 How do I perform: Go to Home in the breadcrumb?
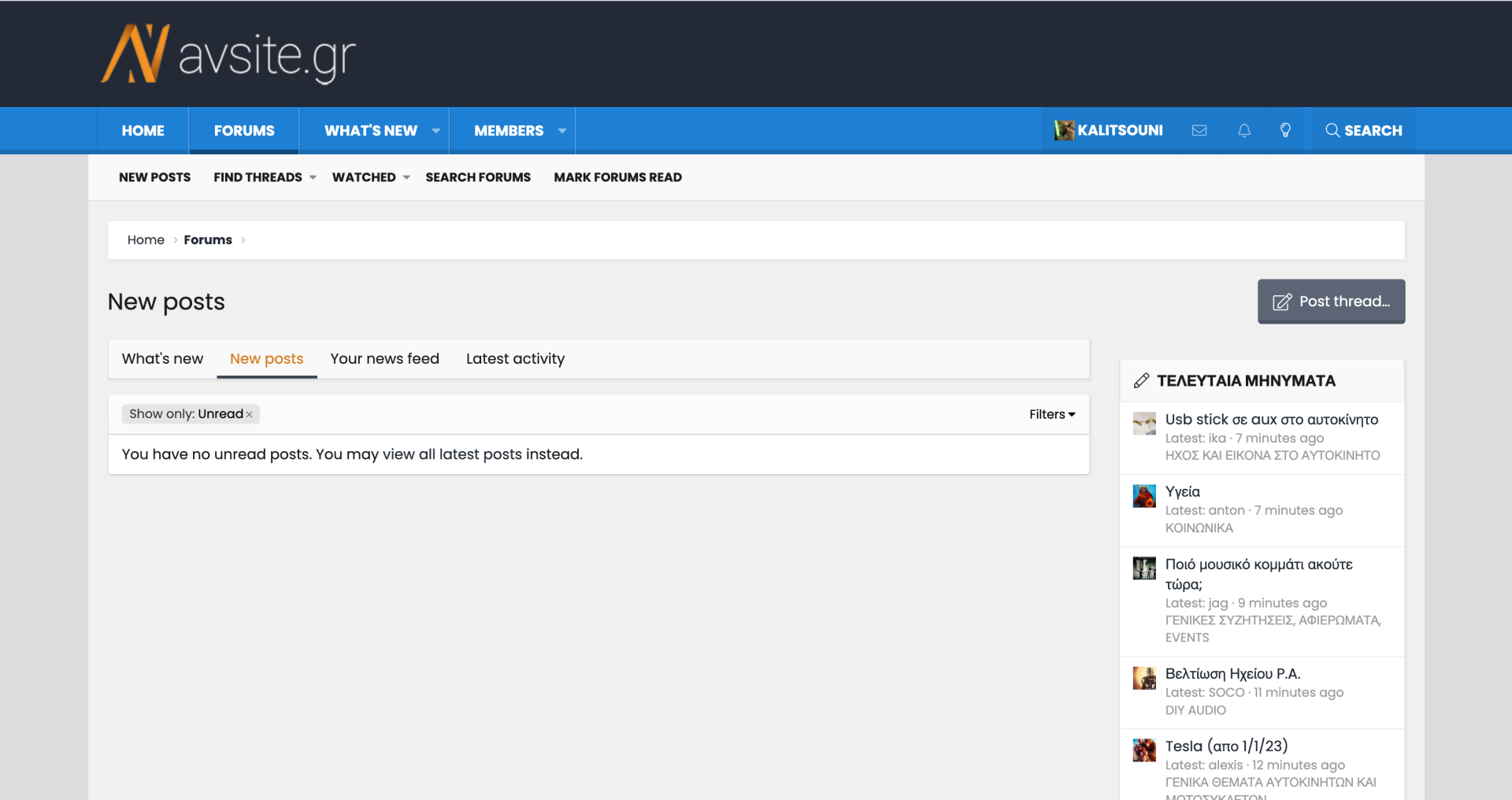tap(146, 240)
